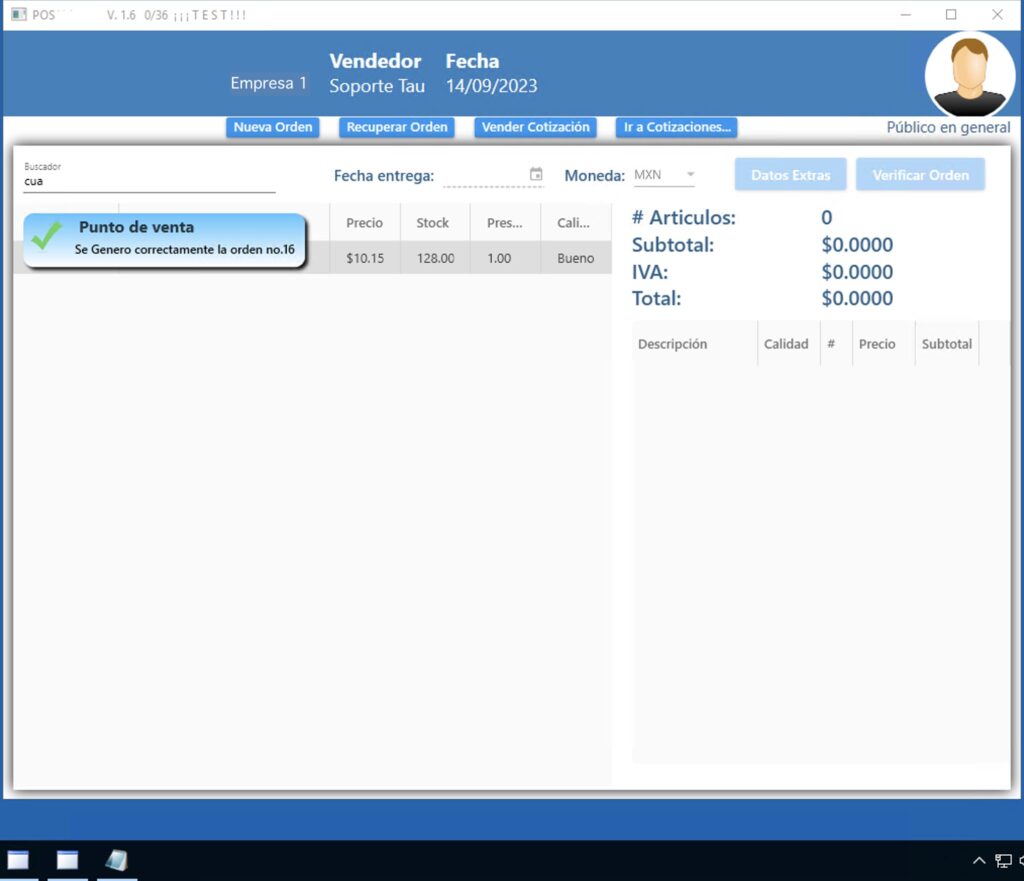Click Vender Cotización button

point(535,127)
